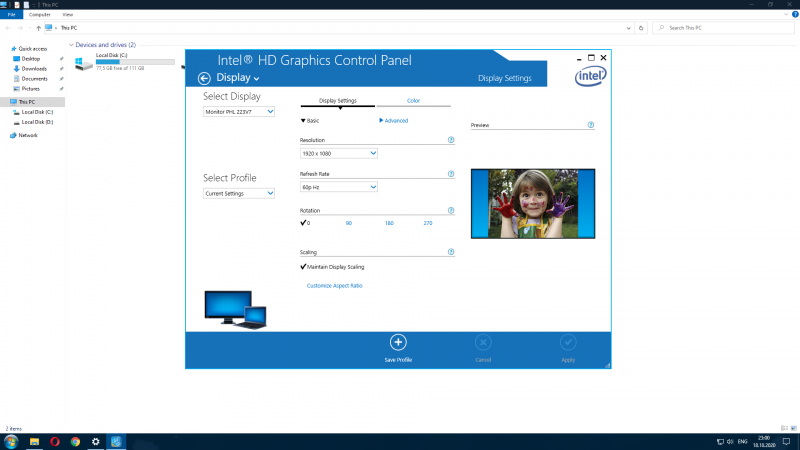Open the View ribbon tab
This screenshot has height=450, width=800.
(x=67, y=15)
